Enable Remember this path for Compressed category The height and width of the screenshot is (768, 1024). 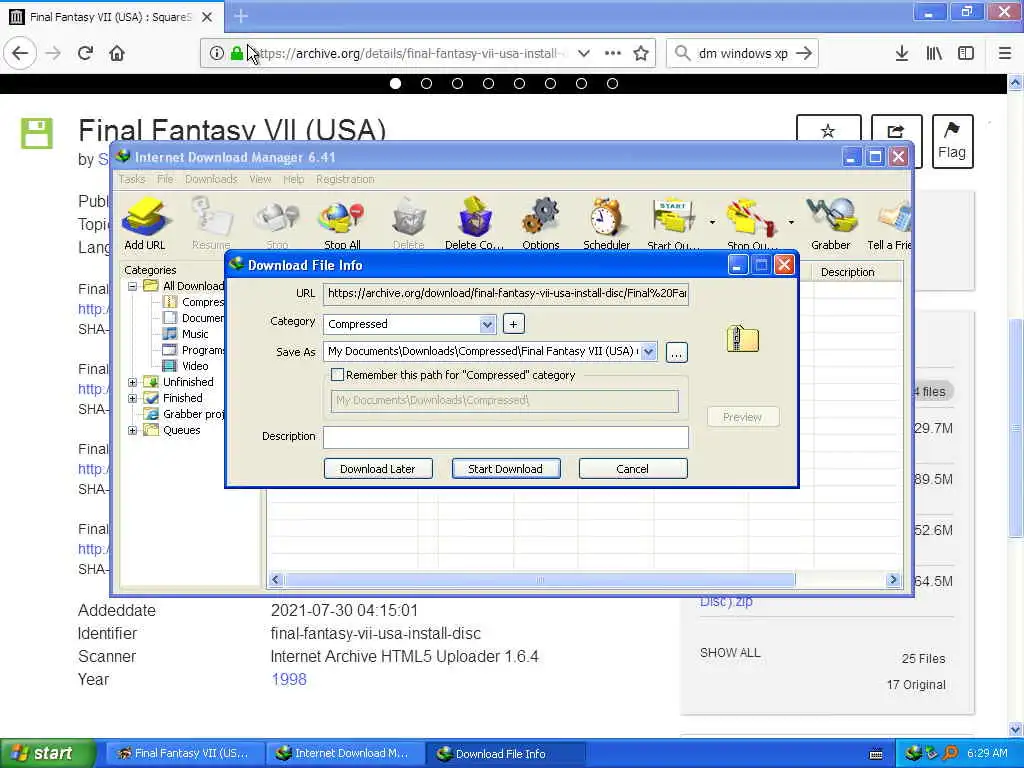pos(338,375)
